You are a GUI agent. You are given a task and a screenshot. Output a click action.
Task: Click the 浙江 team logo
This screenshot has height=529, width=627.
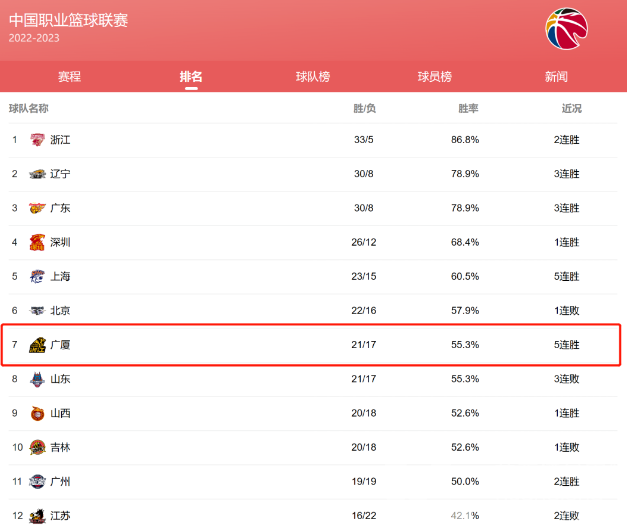pos(37,140)
